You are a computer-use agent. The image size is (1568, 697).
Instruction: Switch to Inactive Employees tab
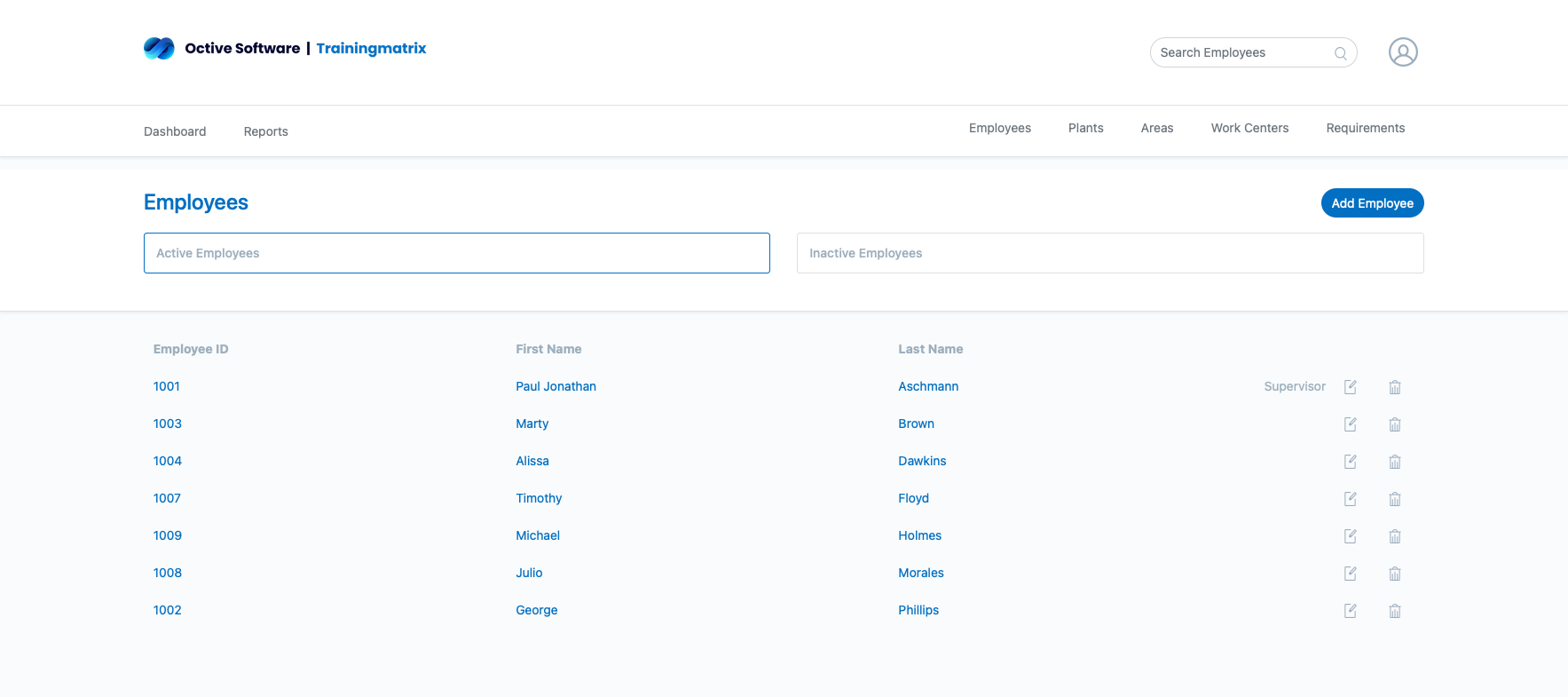tap(1109, 253)
